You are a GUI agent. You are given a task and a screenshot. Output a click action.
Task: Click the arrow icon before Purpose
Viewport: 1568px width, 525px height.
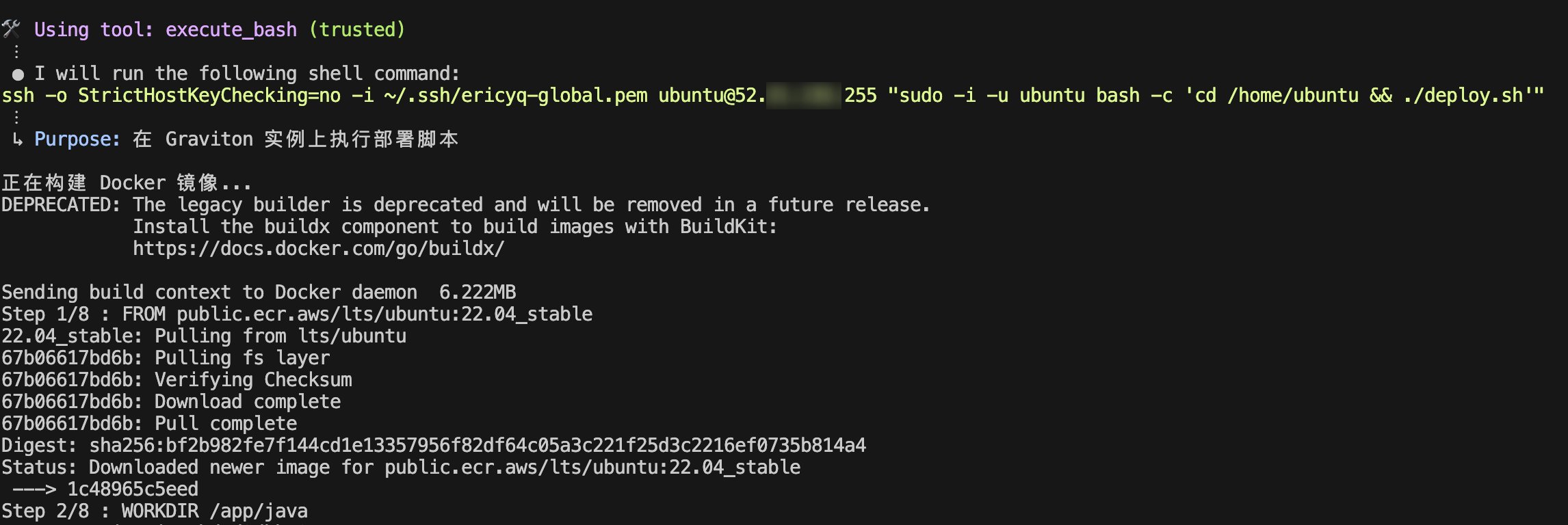click(x=17, y=139)
